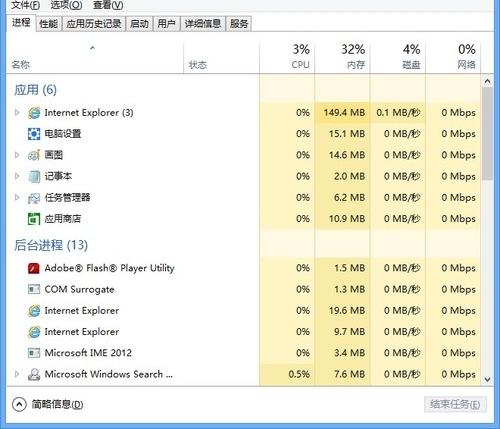Switch to the 服务 tab
500x429 pixels.
point(239,24)
